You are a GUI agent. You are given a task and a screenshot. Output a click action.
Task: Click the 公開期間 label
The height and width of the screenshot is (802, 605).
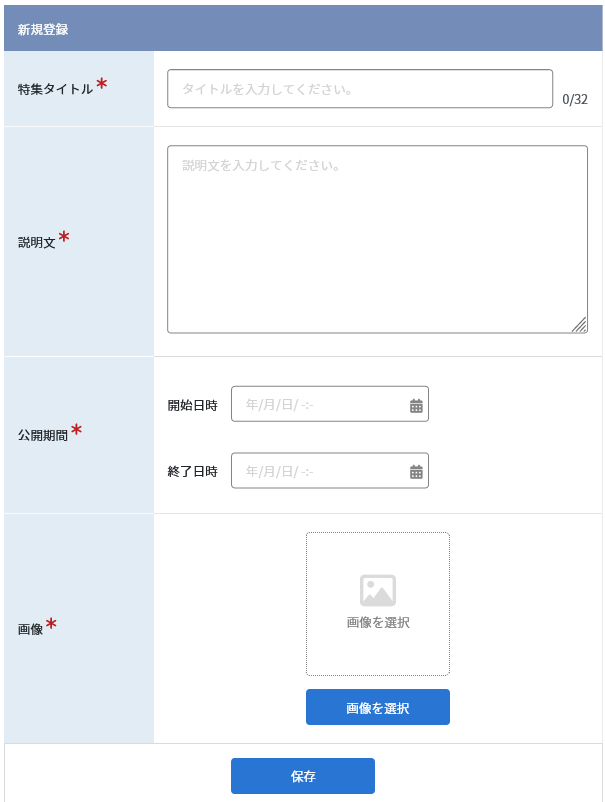pyautogui.click(x=43, y=435)
